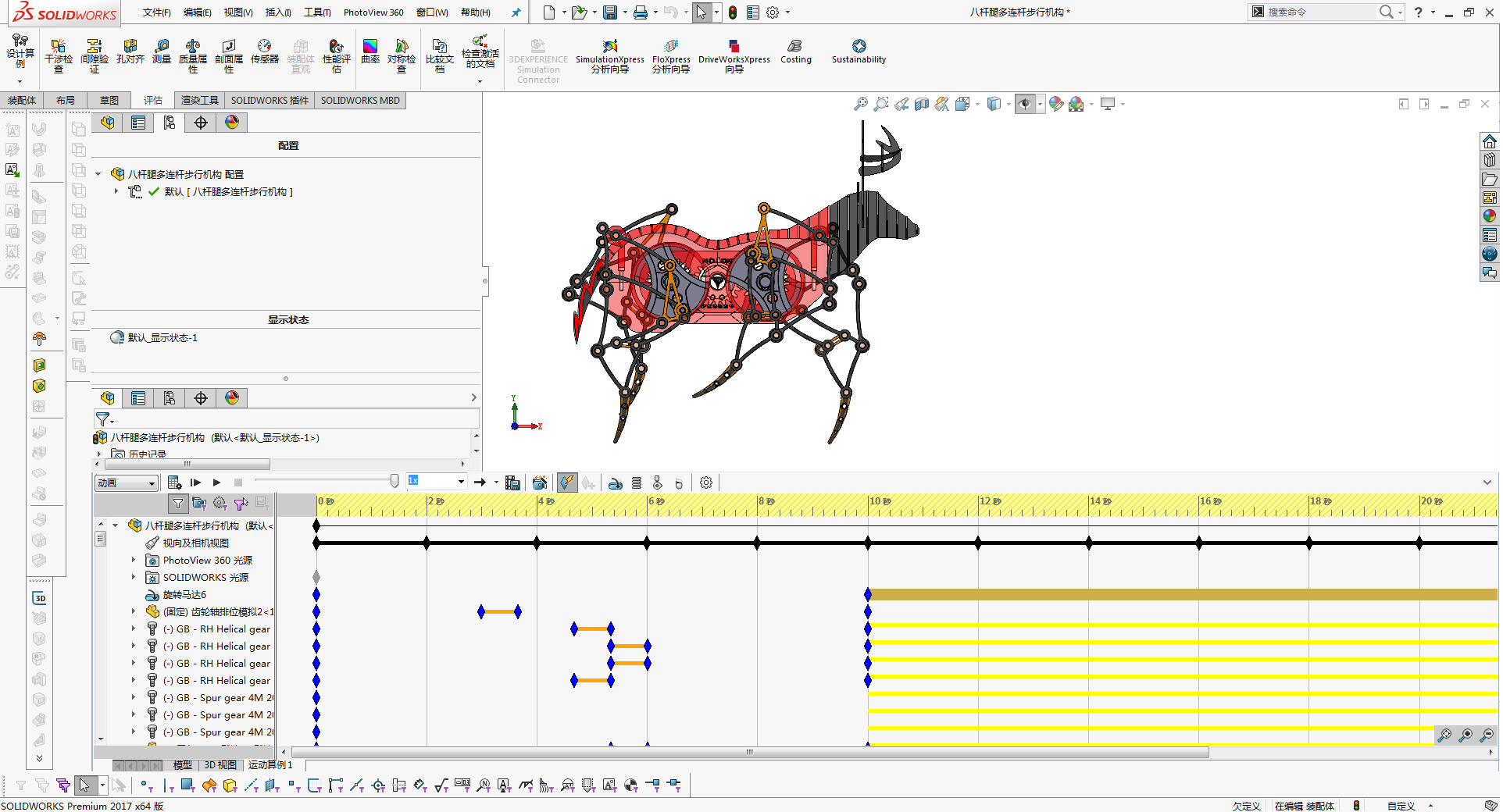The image size is (1503, 812).
Task: Play the animation from start
Action: point(195,483)
